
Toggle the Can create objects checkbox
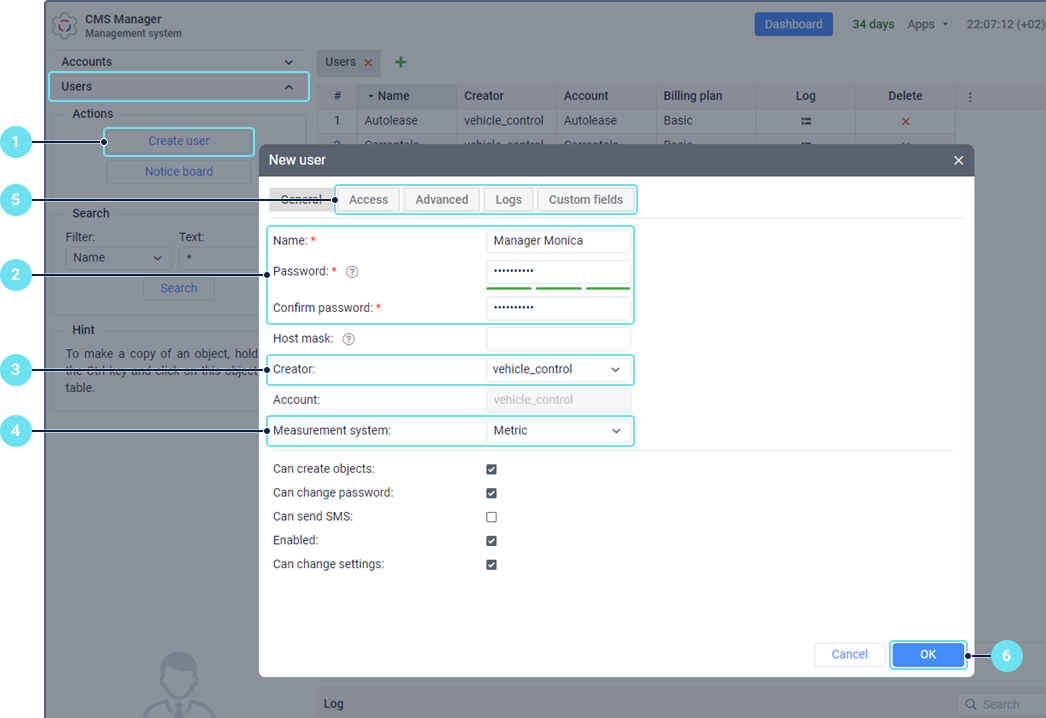click(491, 469)
